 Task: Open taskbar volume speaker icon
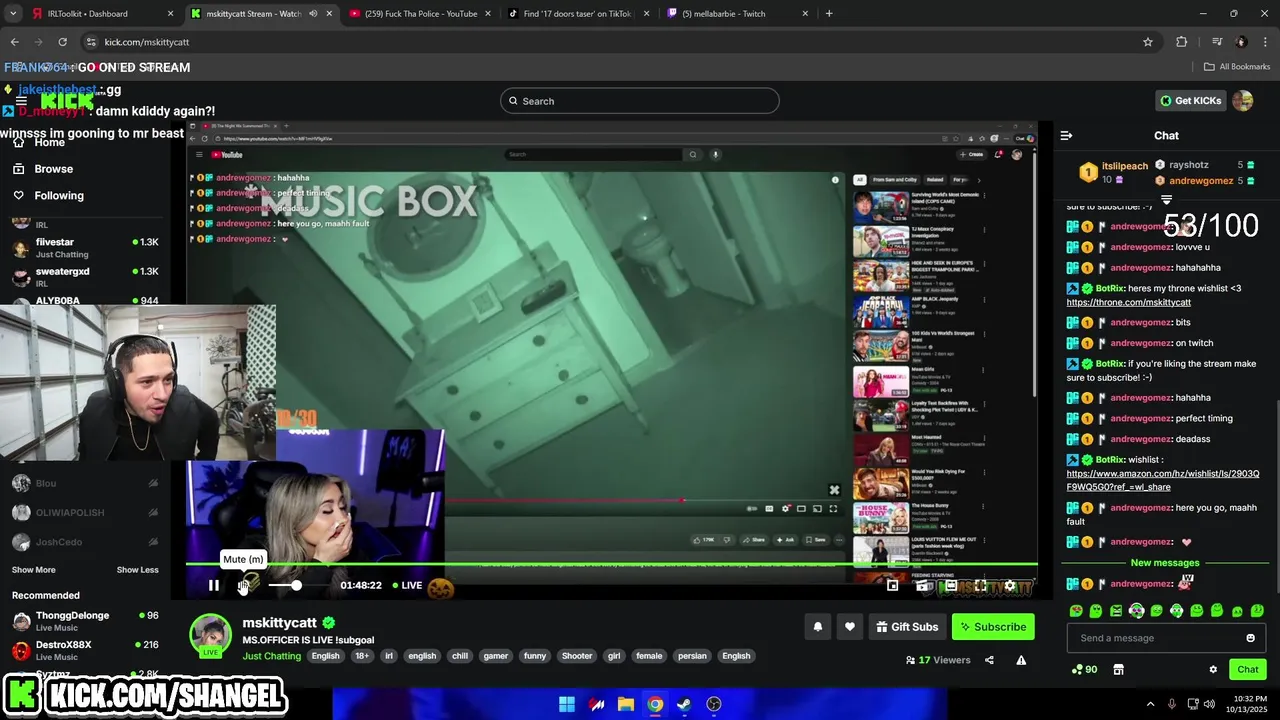point(1209,704)
